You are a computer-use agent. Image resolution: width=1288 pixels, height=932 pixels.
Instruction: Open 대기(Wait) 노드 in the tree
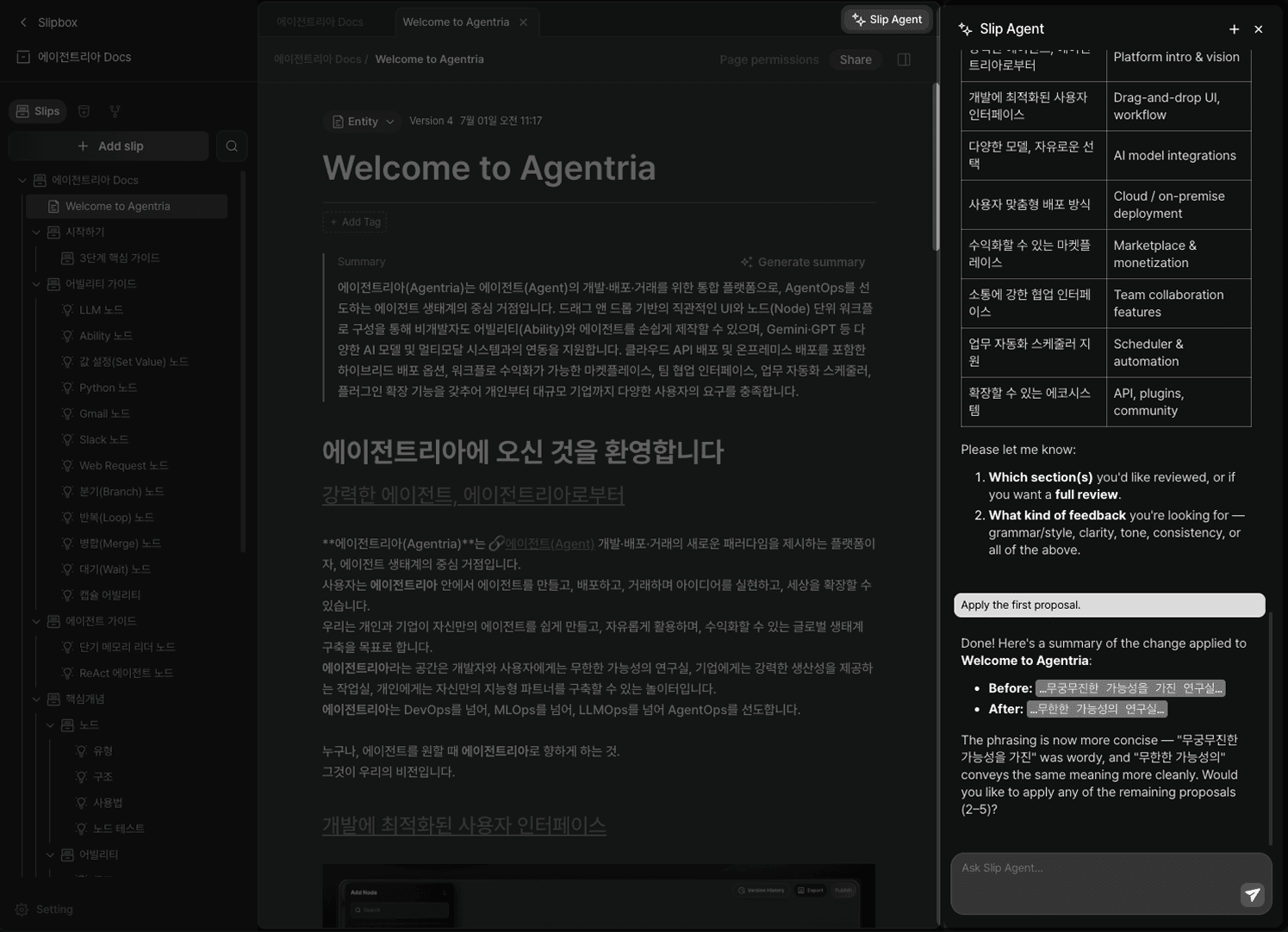115,569
